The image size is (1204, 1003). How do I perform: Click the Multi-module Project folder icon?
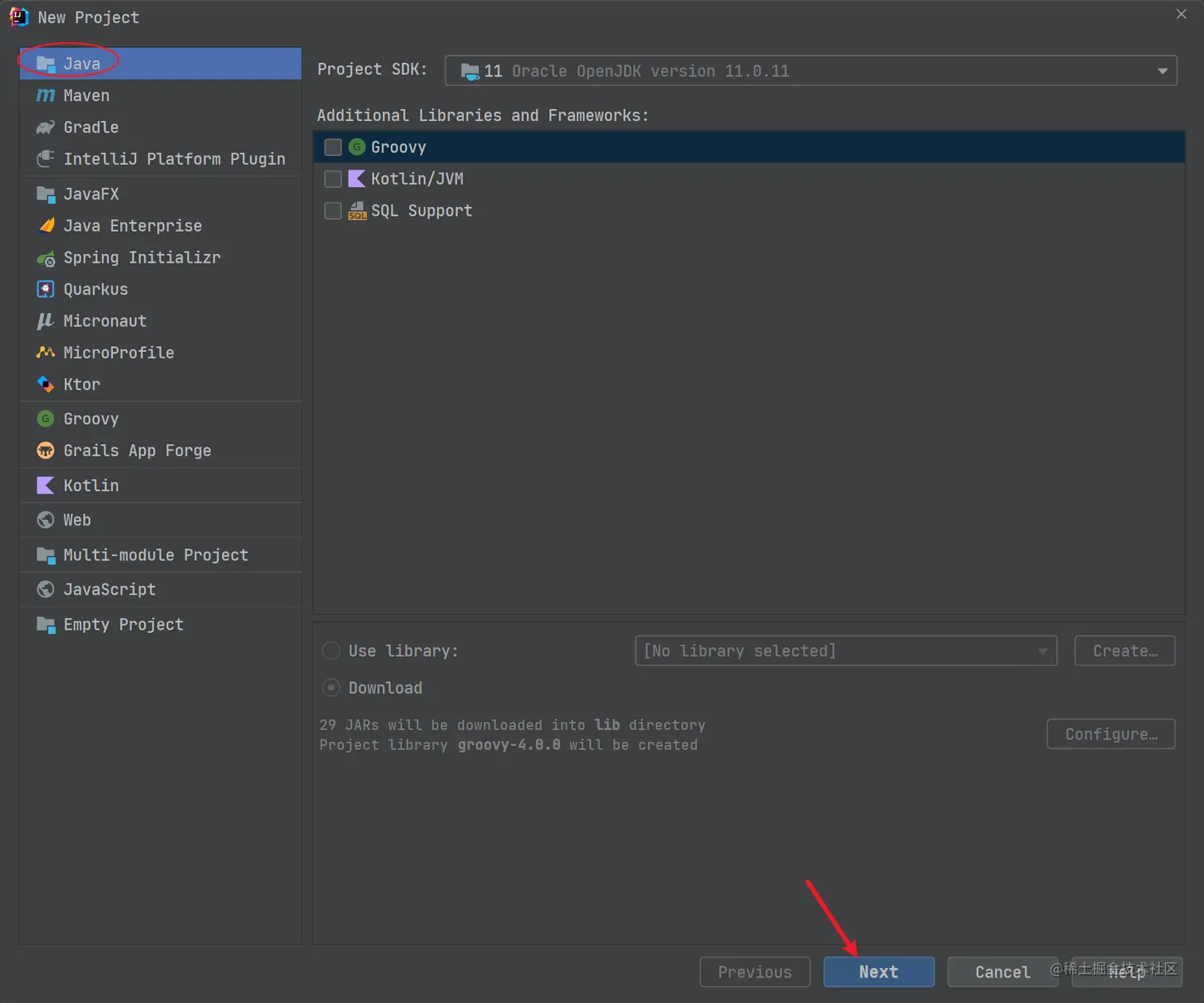45,555
